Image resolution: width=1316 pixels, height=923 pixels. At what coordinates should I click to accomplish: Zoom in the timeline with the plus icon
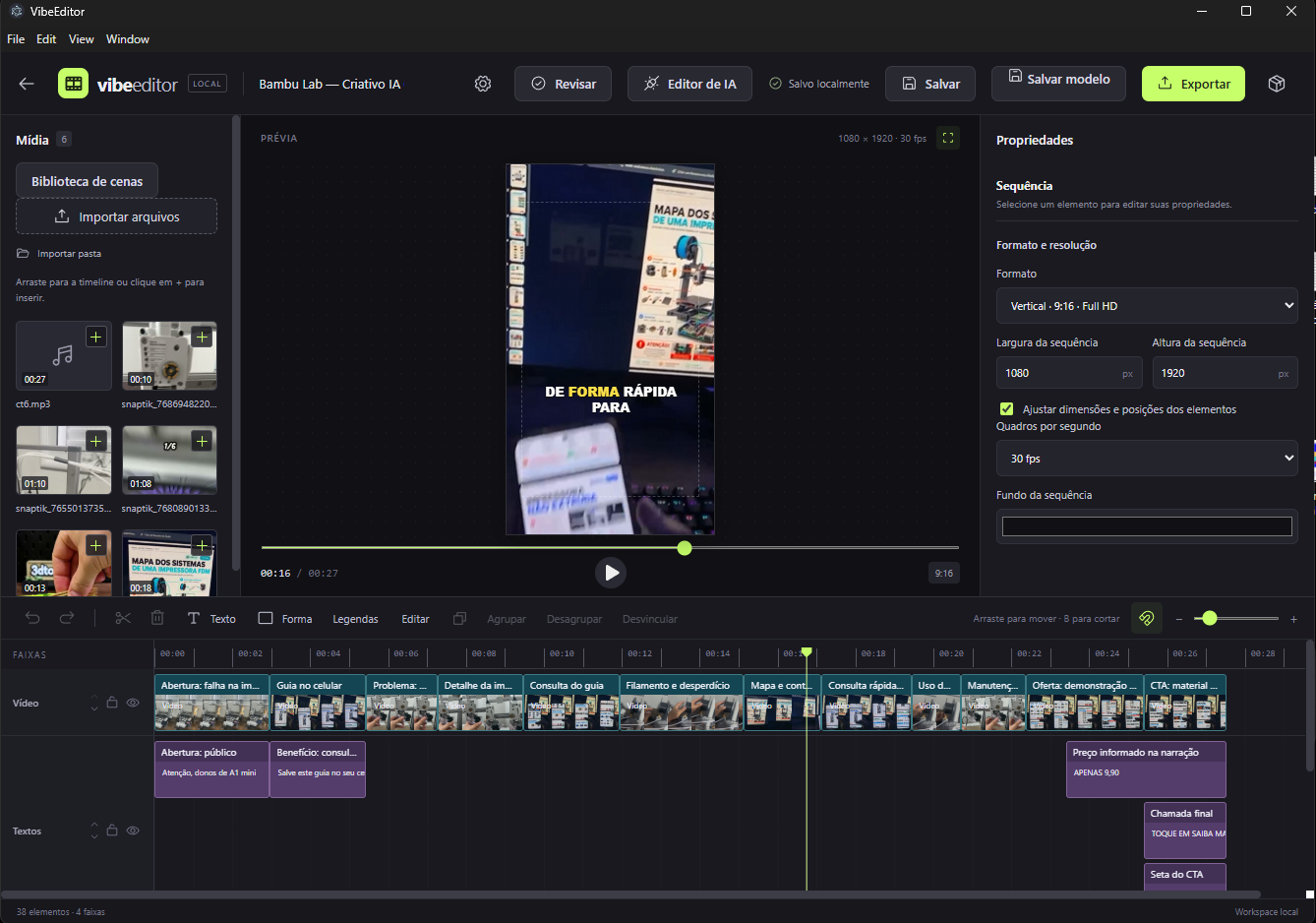[1293, 619]
